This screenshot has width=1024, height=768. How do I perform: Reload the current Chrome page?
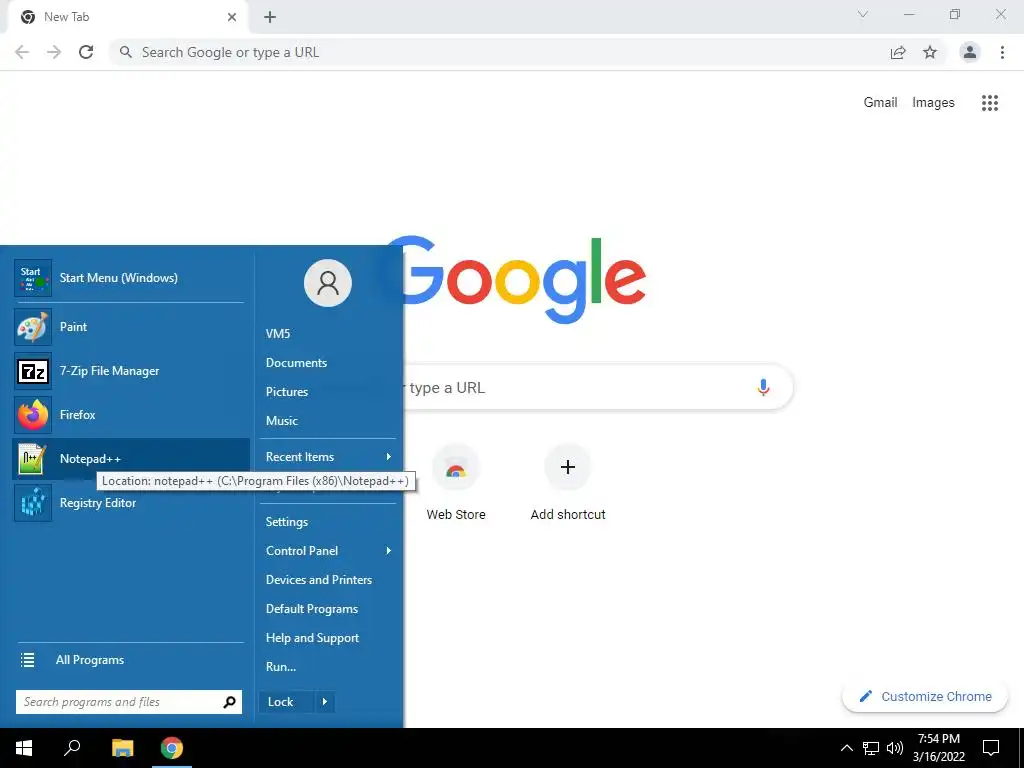point(86,52)
